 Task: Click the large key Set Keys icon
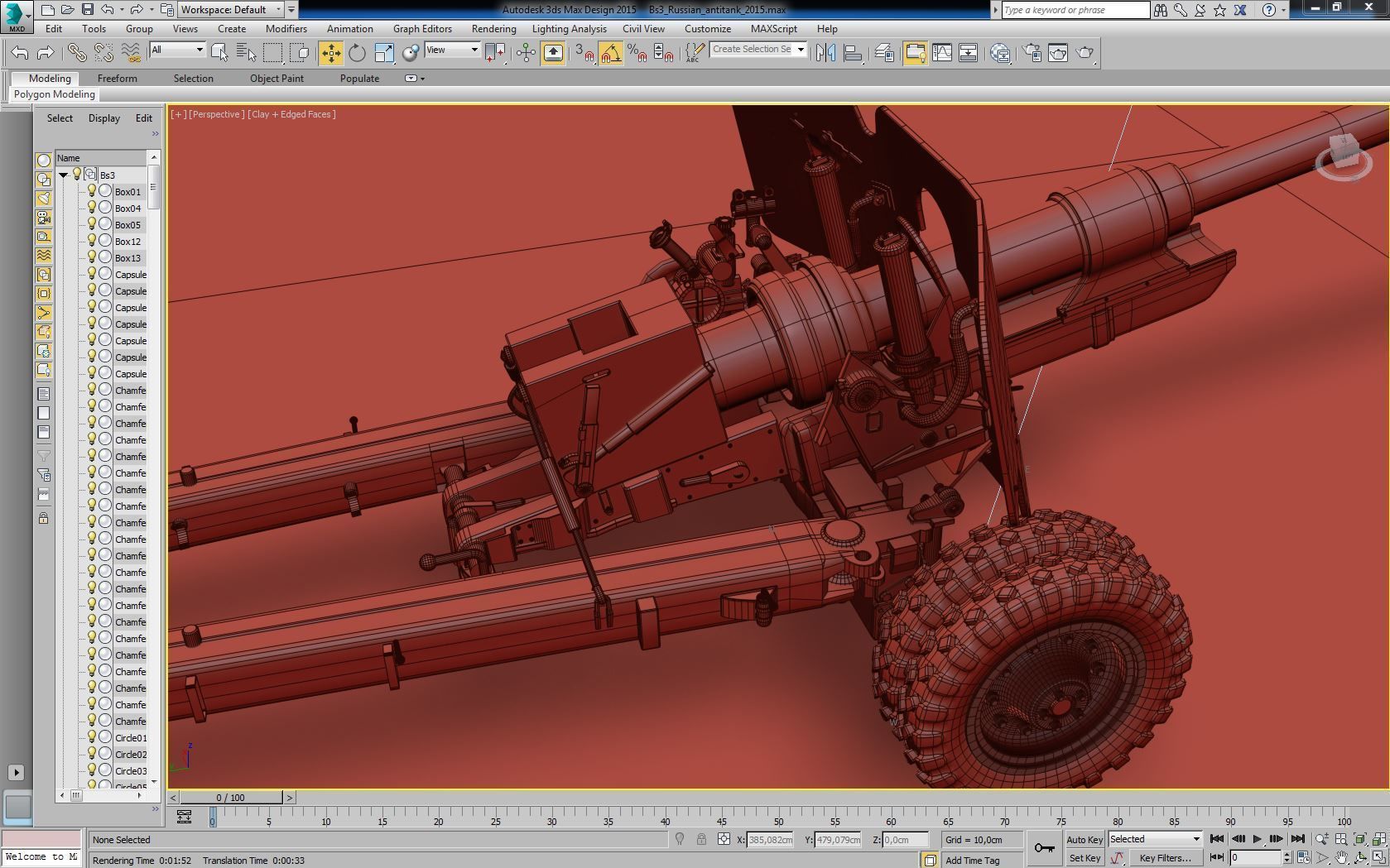[x=1044, y=848]
